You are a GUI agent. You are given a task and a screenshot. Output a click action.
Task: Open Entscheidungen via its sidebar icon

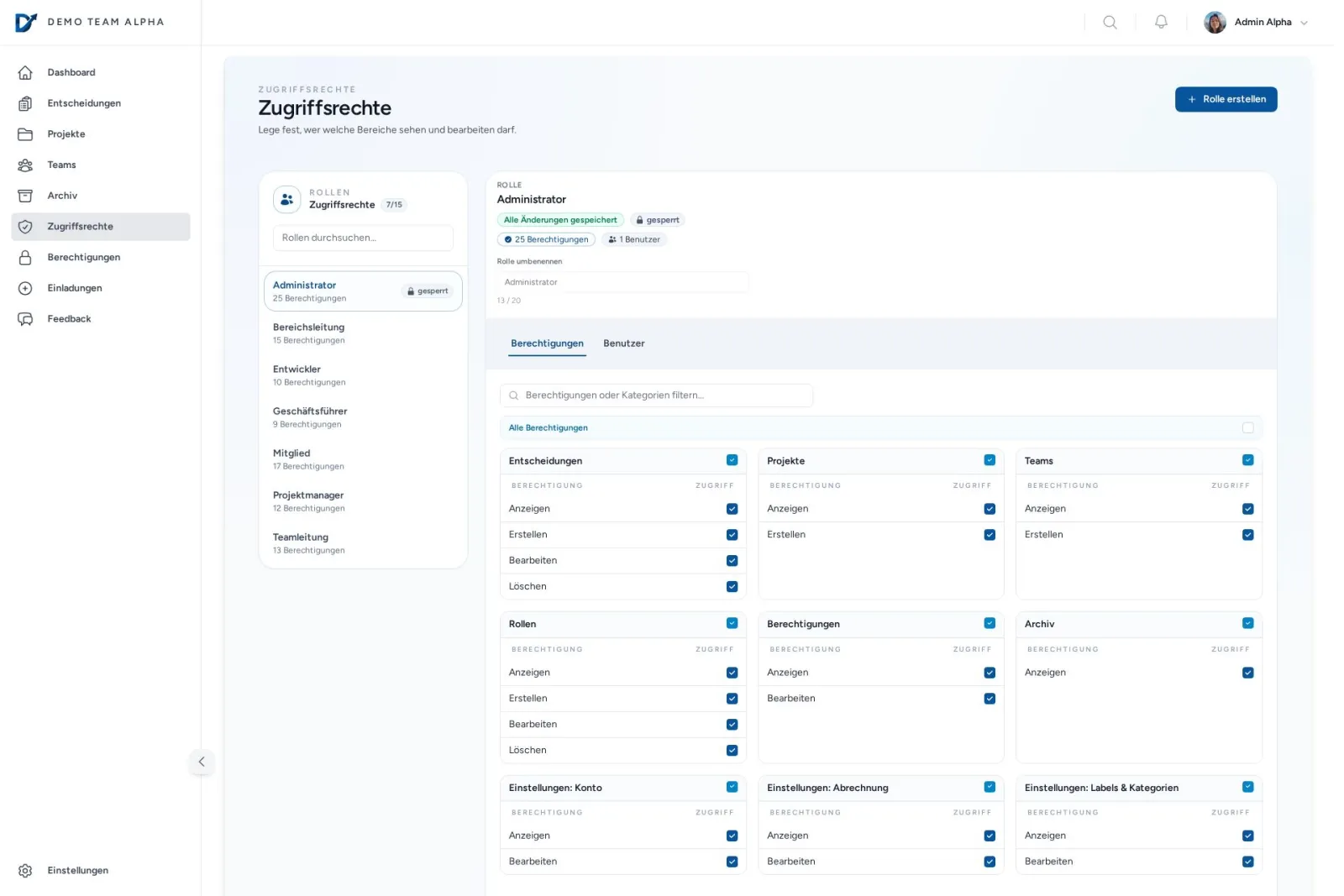[25, 103]
